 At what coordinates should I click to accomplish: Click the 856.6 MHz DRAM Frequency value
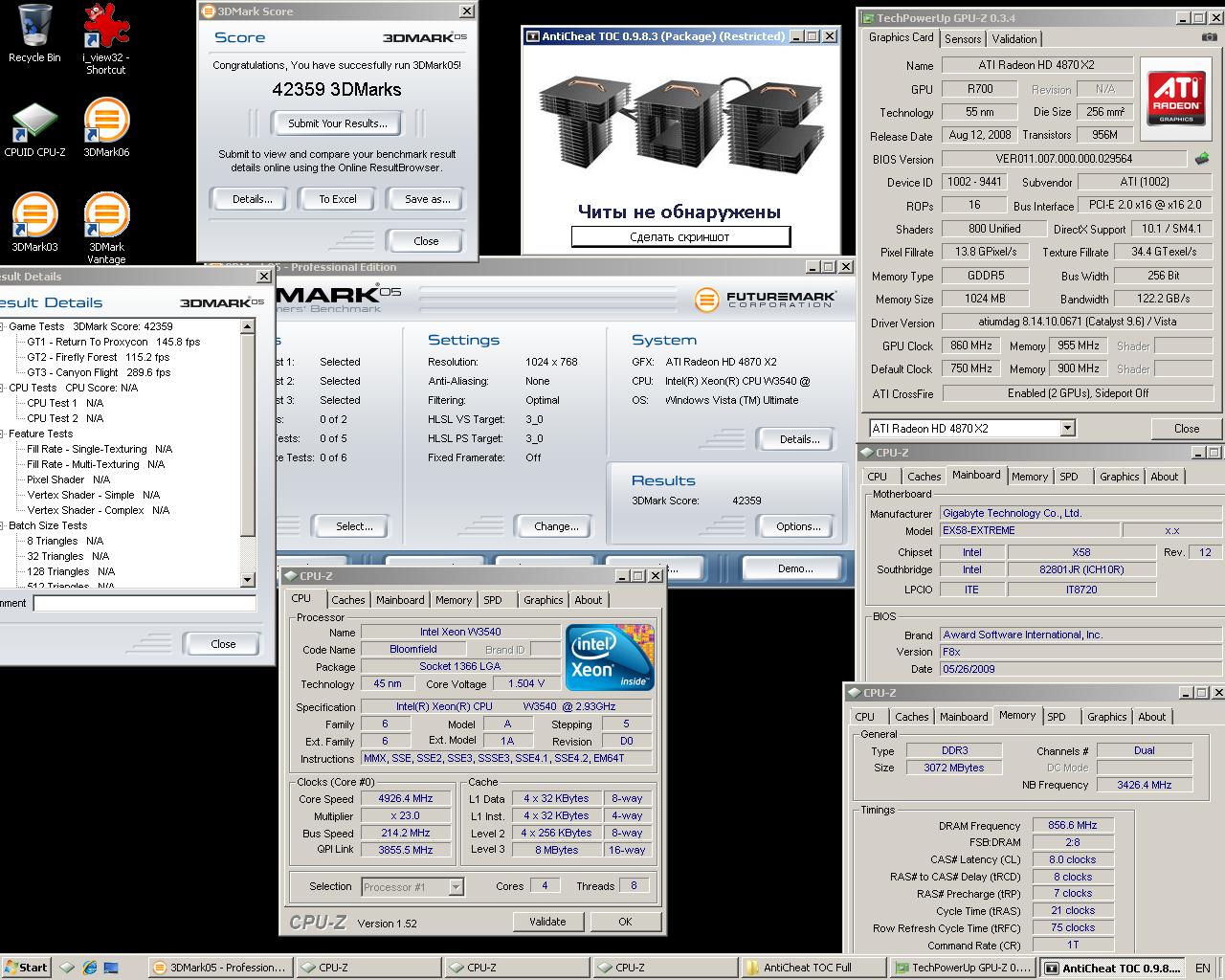1072,825
